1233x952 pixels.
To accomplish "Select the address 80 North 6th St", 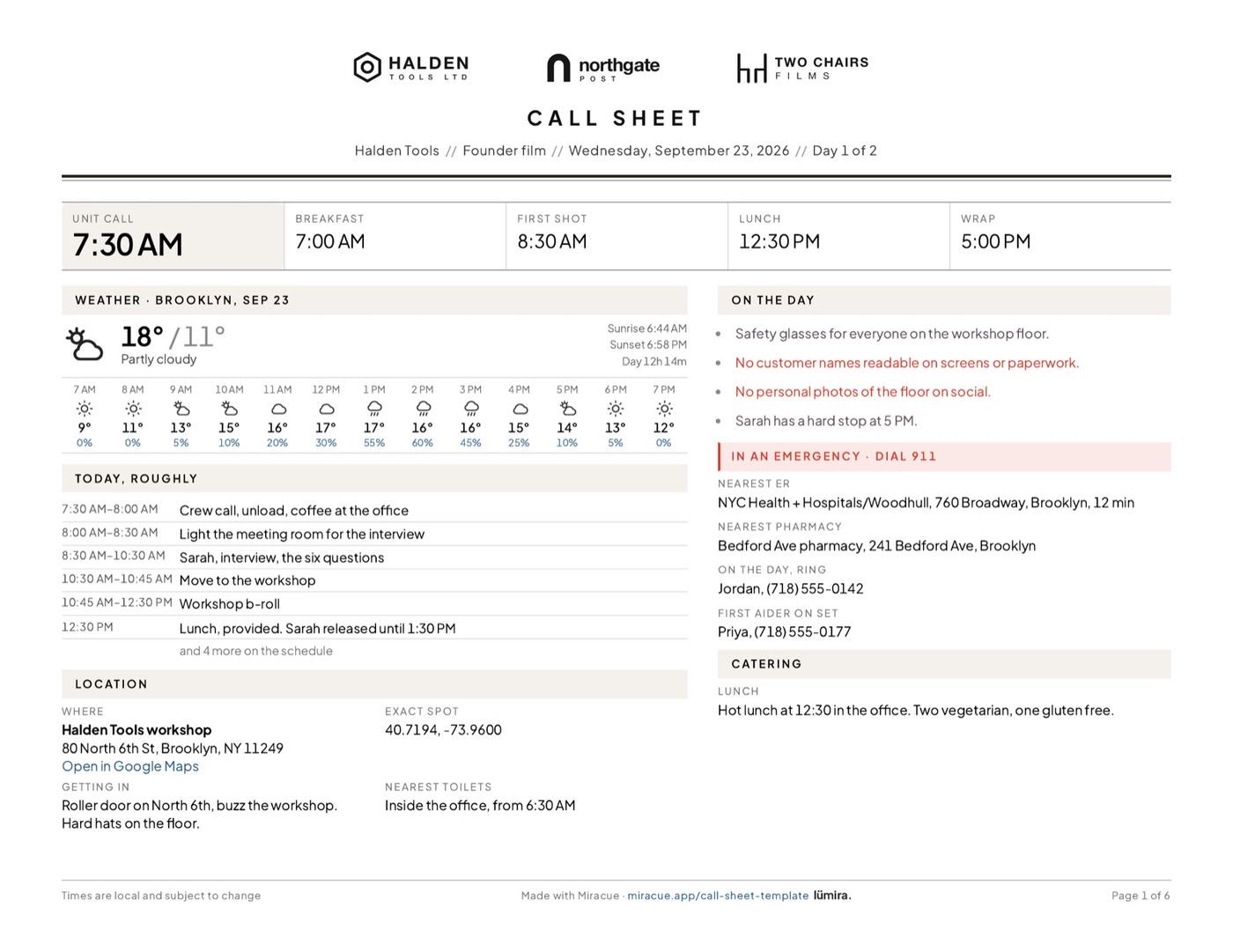I will [173, 749].
